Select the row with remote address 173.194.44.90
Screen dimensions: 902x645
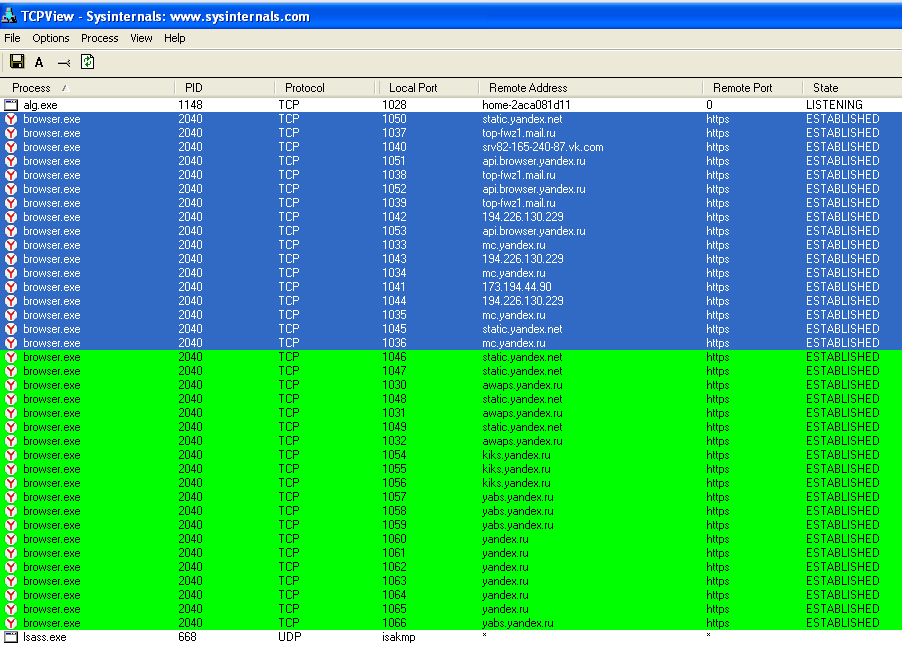point(517,287)
